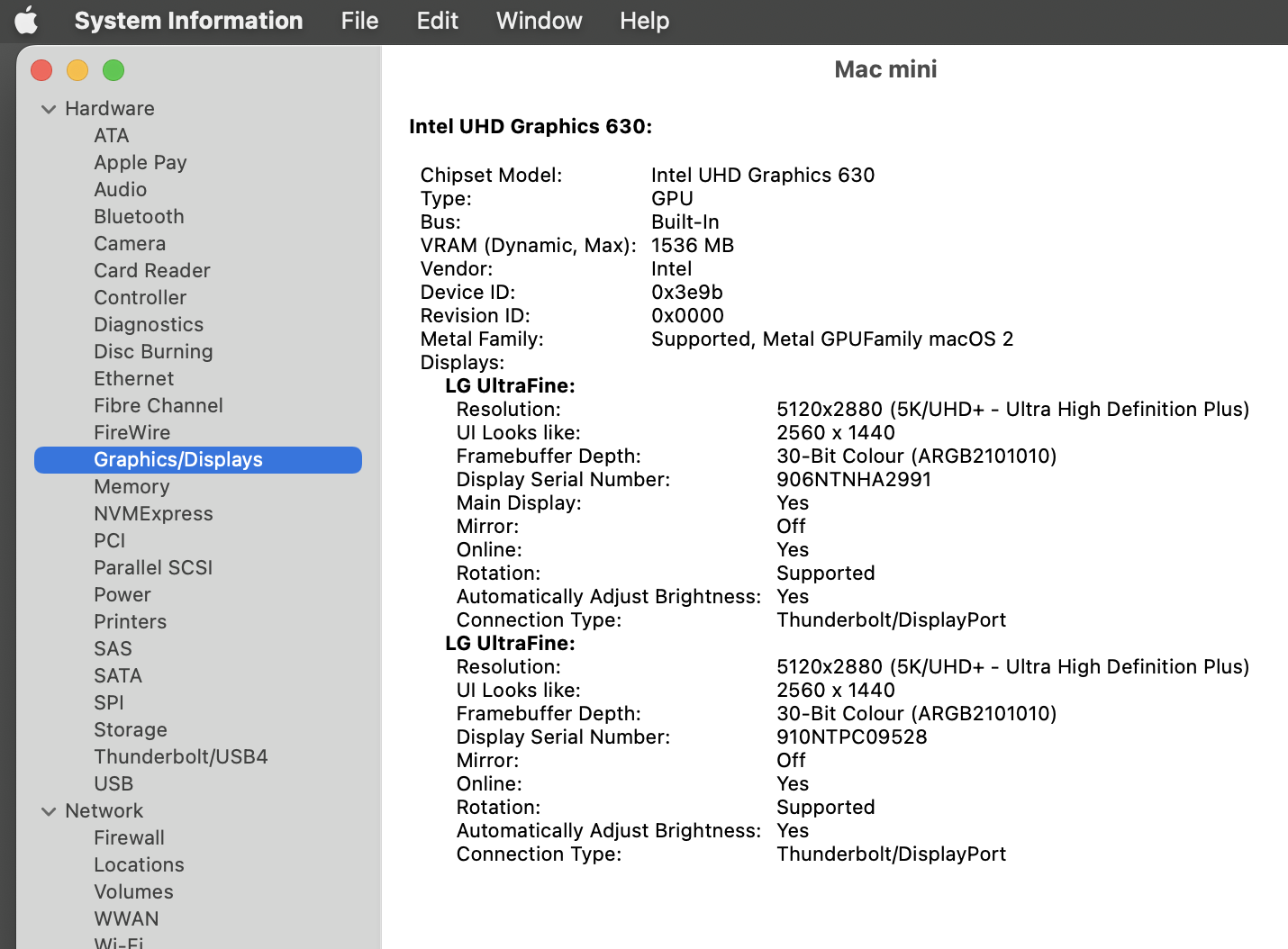Click the Network category label
1288x949 pixels.
[104, 810]
